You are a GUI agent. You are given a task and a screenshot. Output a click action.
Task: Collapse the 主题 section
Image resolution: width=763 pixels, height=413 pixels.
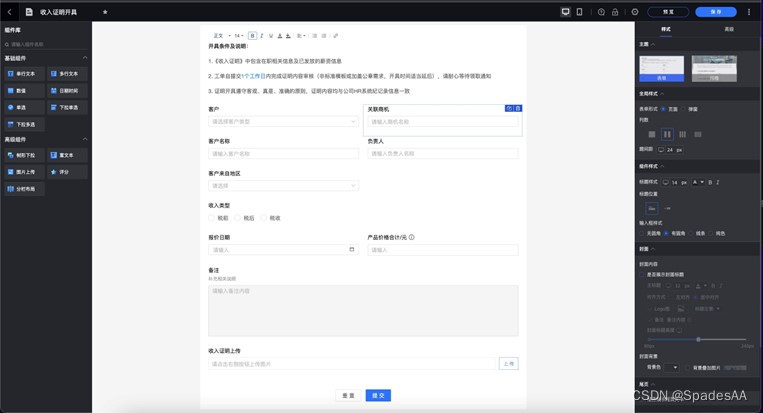tap(653, 44)
